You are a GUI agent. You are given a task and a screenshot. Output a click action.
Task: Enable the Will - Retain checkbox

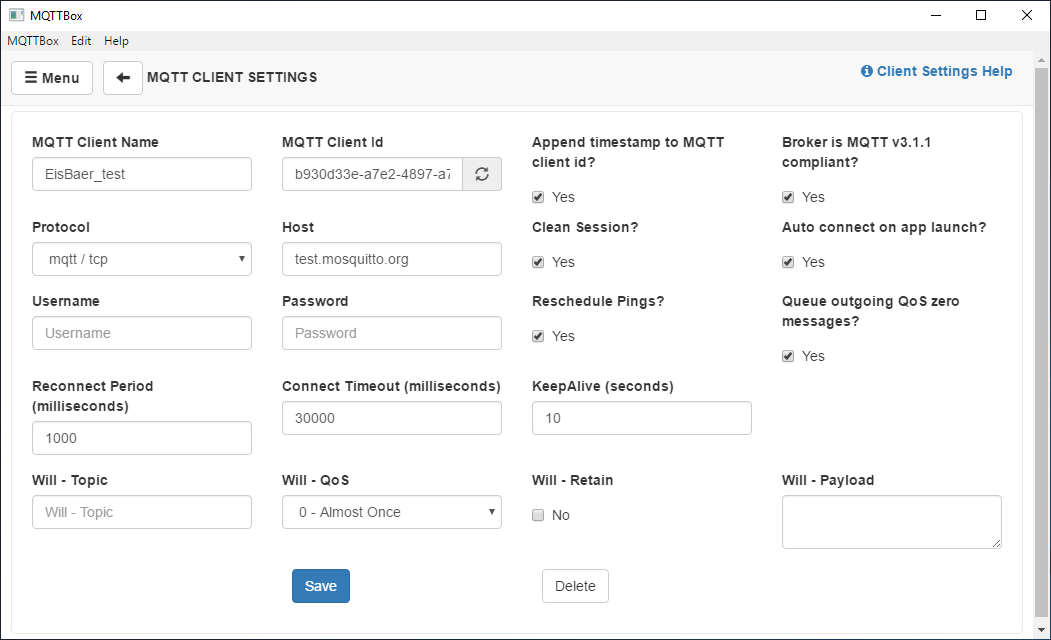coord(538,515)
